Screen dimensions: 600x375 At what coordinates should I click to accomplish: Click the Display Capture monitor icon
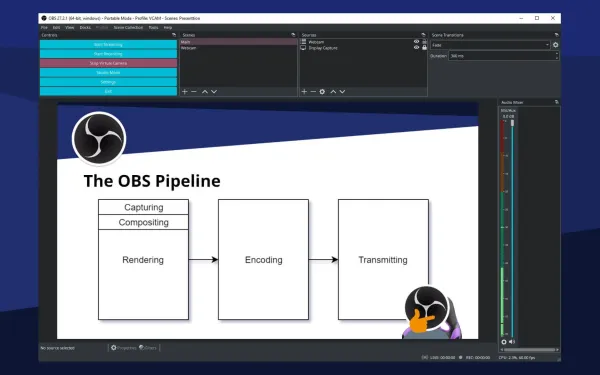point(303,48)
